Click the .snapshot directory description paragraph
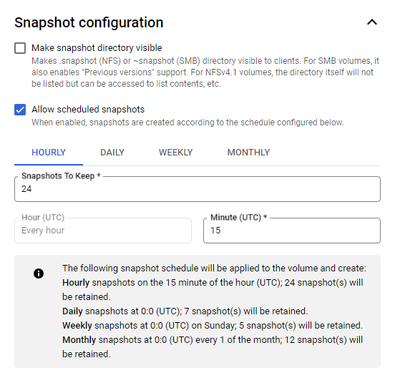Screen dimensions: 400x381 tap(205, 72)
